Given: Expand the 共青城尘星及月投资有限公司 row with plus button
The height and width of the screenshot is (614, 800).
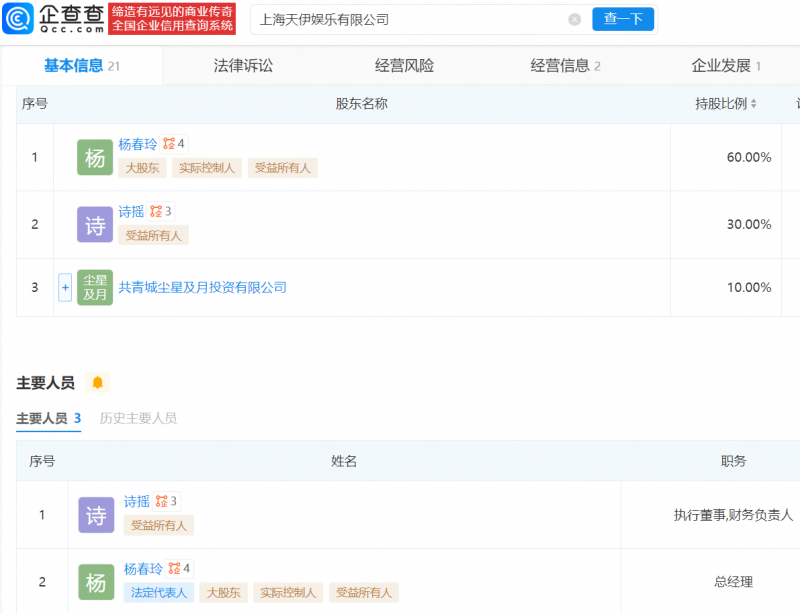Looking at the screenshot, I should pyautogui.click(x=65, y=288).
